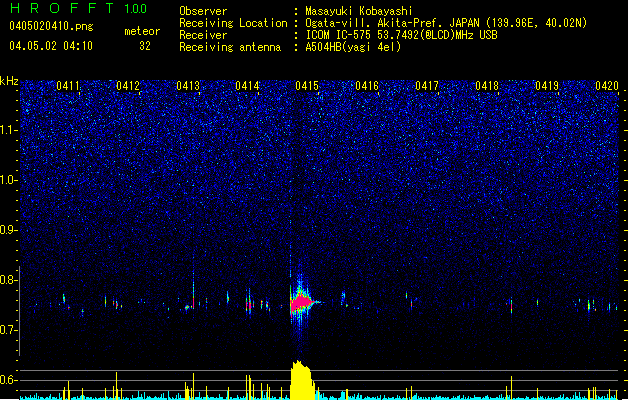The image size is (629, 400).
Task: Click the 1.1 kHz axis label
Action: (8, 130)
